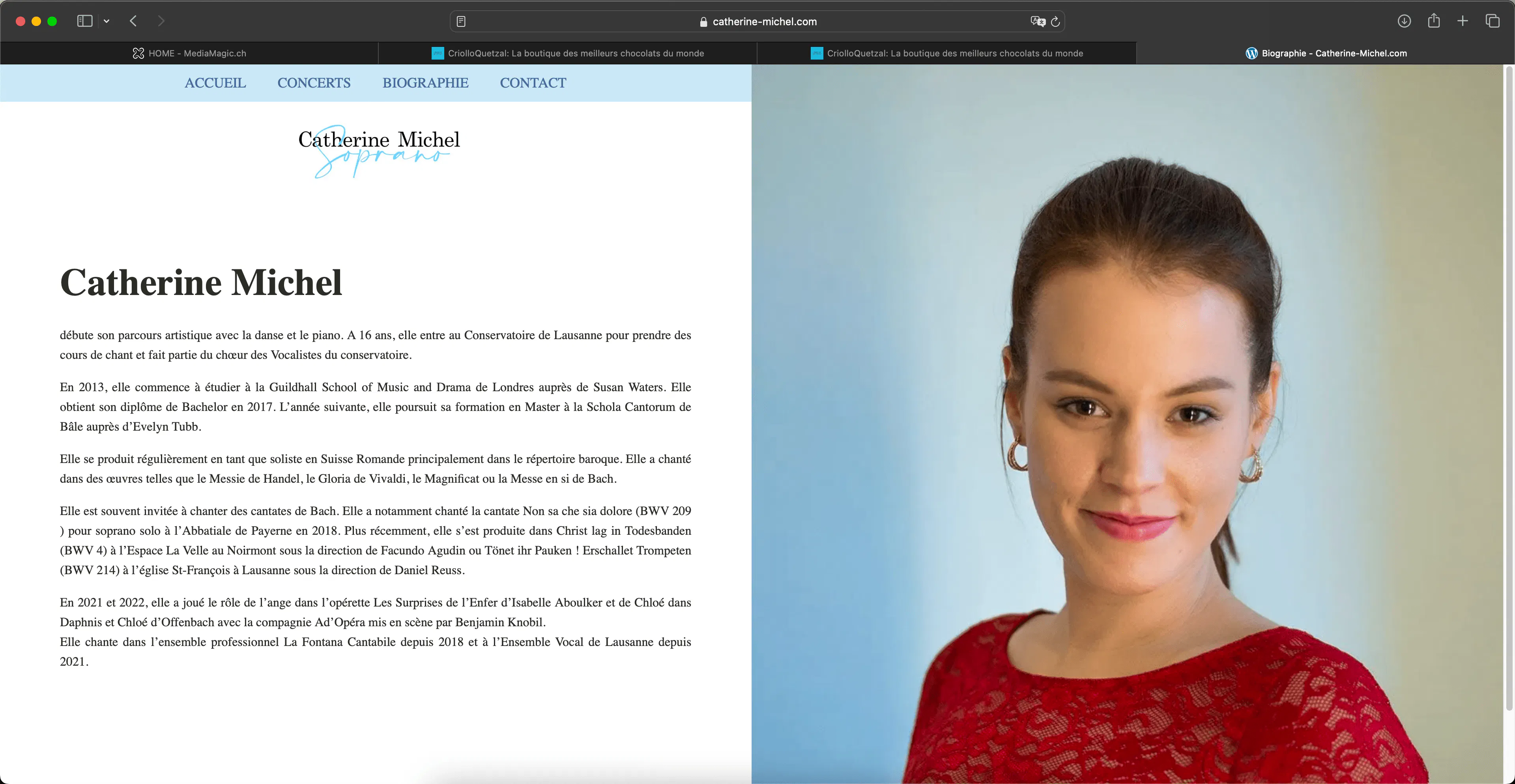
Task: Click the catherine-michel.com address field
Action: (757, 21)
